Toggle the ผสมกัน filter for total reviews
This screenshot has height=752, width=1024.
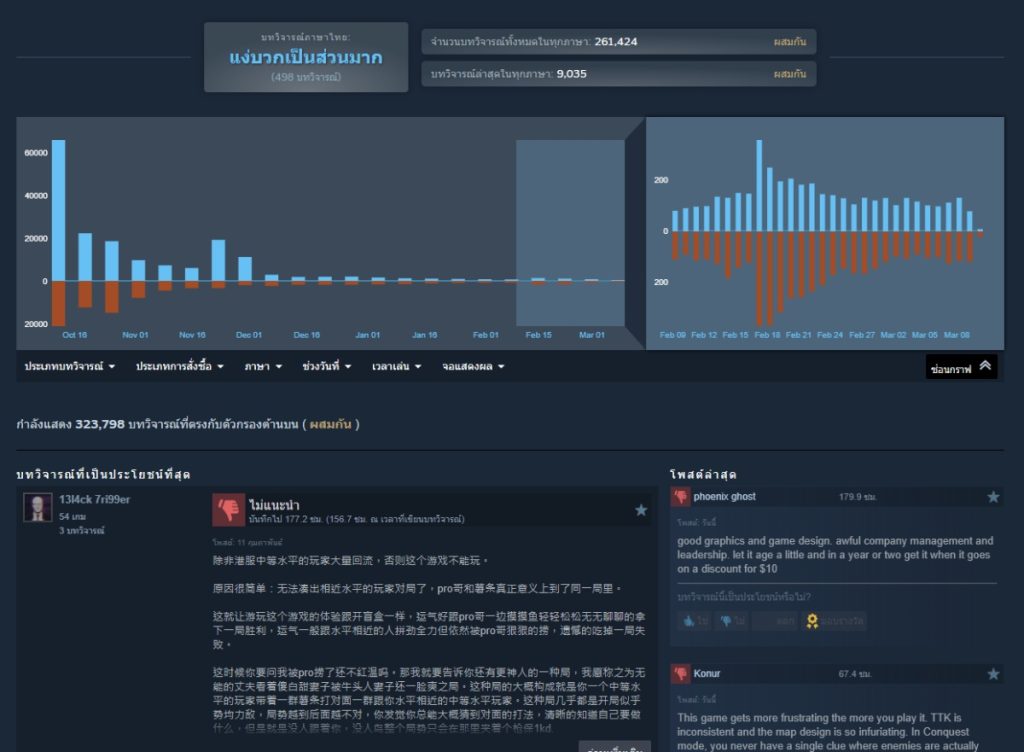pos(789,42)
